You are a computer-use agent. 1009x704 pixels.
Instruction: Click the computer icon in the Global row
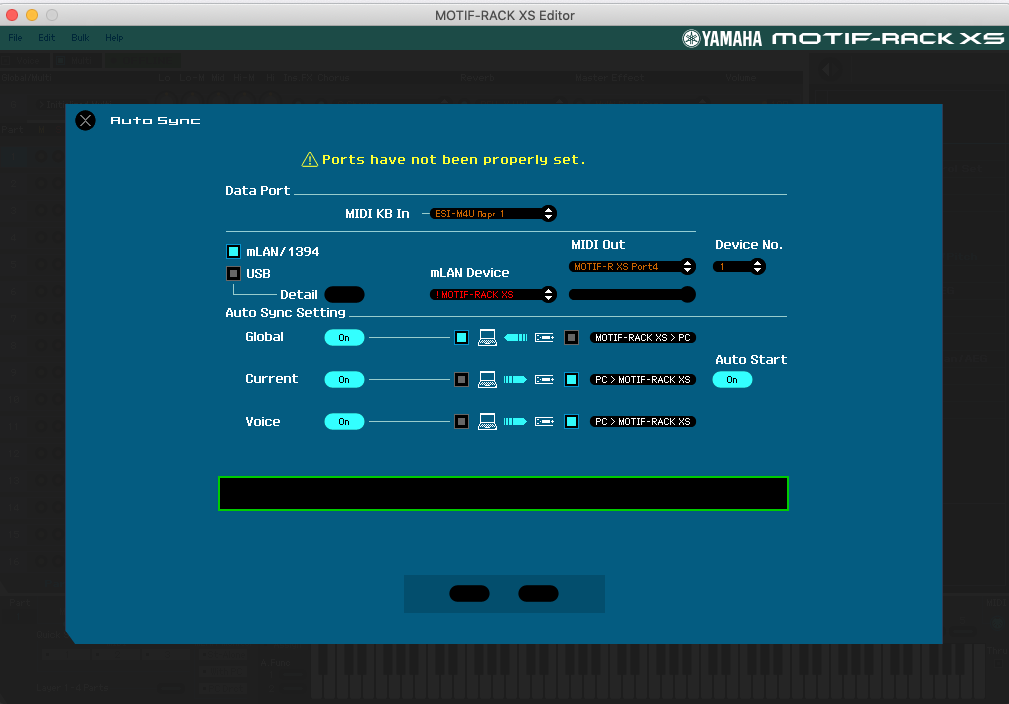pyautogui.click(x=487, y=337)
